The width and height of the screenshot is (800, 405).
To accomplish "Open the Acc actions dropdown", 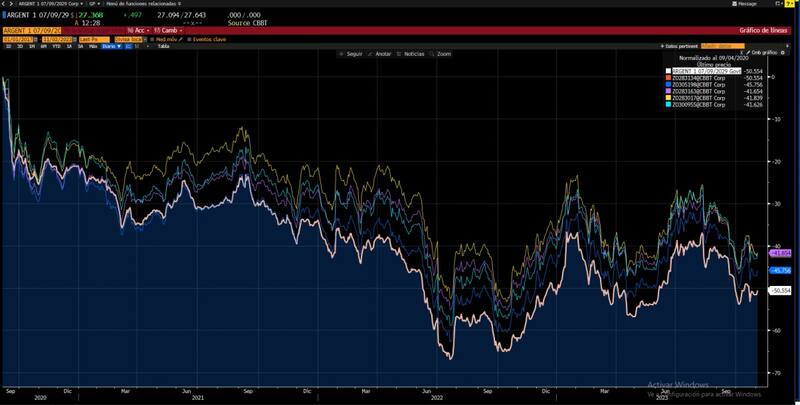I will coord(137,30).
